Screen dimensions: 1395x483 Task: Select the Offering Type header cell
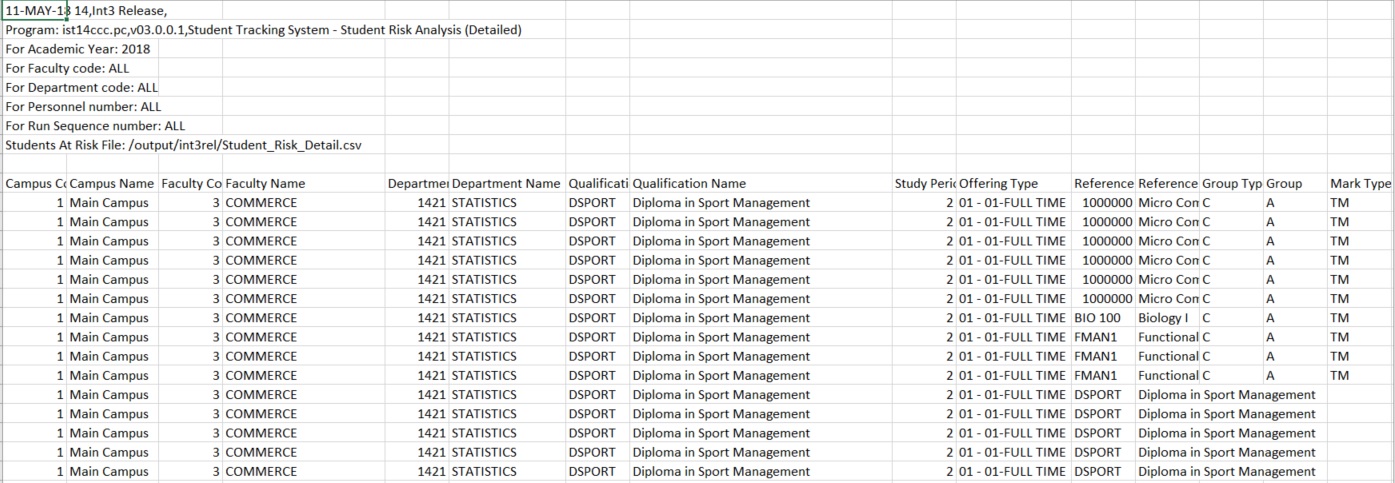1012,184
